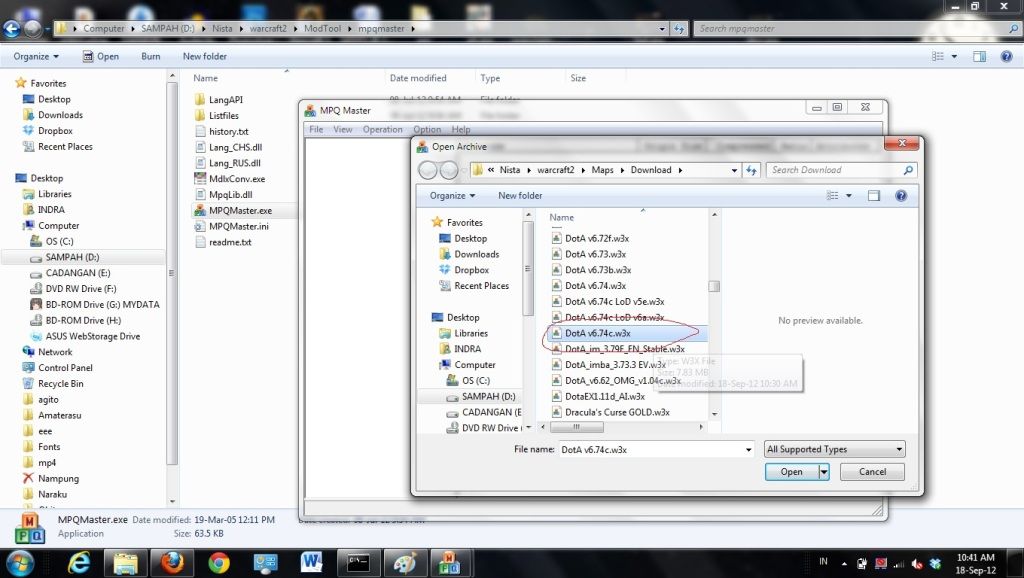Change view icon in Open Archive dialog
Viewport: 1024px width, 578px height.
coord(833,195)
